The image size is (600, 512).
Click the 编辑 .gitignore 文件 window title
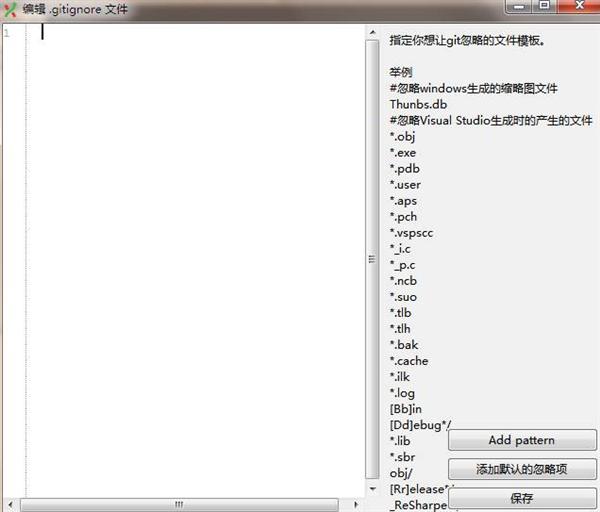click(75, 9)
